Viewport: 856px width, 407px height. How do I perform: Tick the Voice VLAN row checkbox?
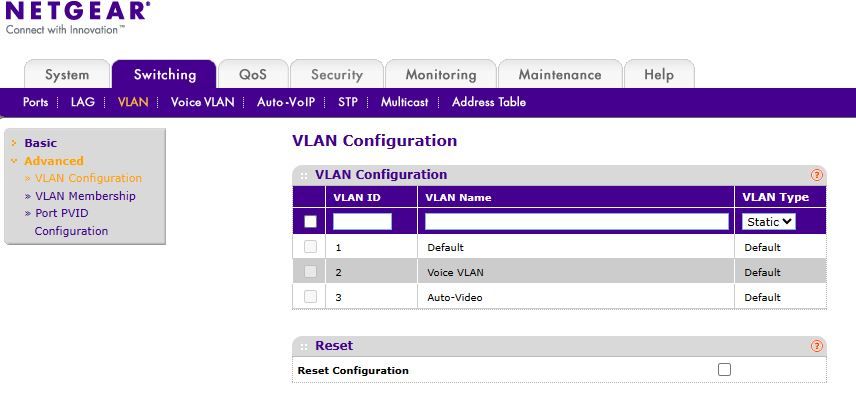click(x=310, y=272)
